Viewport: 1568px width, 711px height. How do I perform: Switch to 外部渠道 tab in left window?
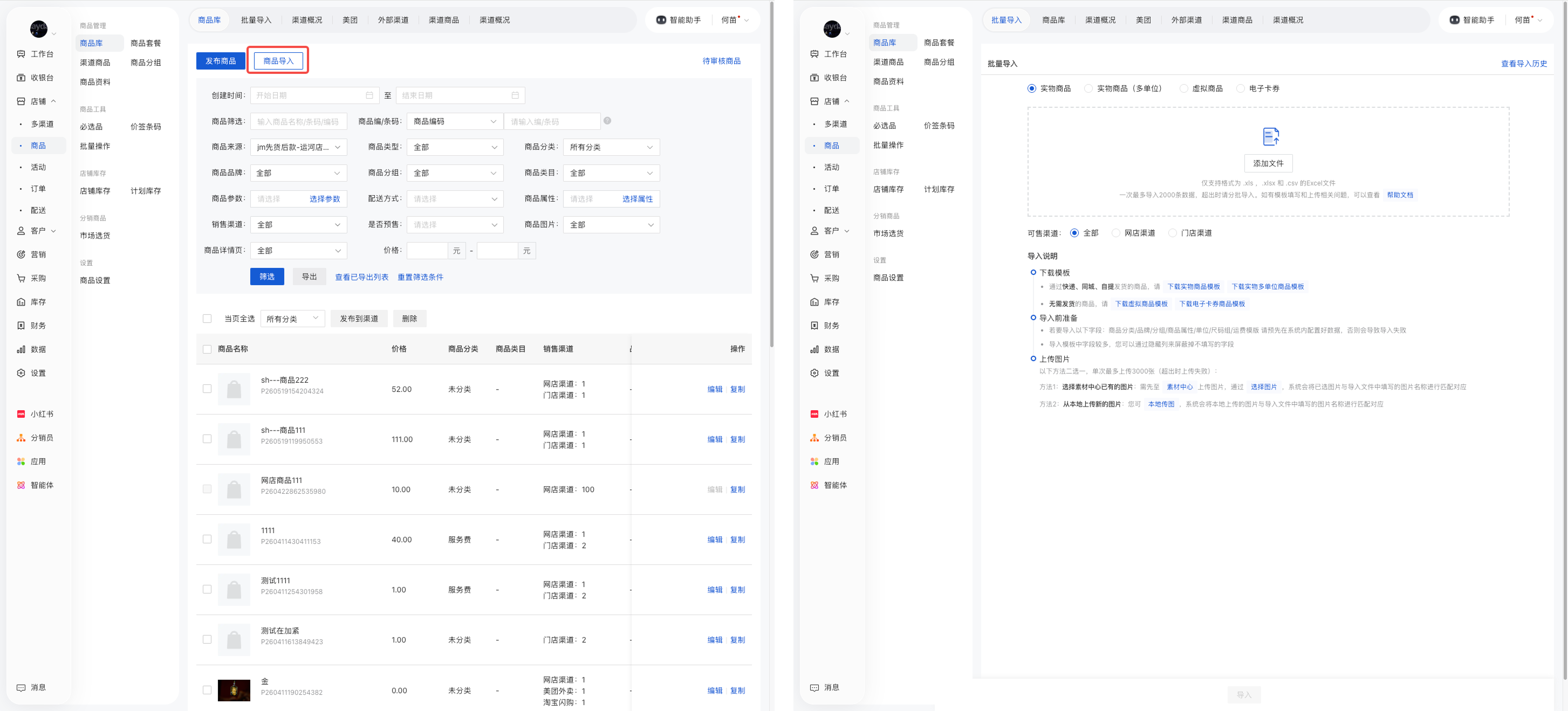click(393, 20)
